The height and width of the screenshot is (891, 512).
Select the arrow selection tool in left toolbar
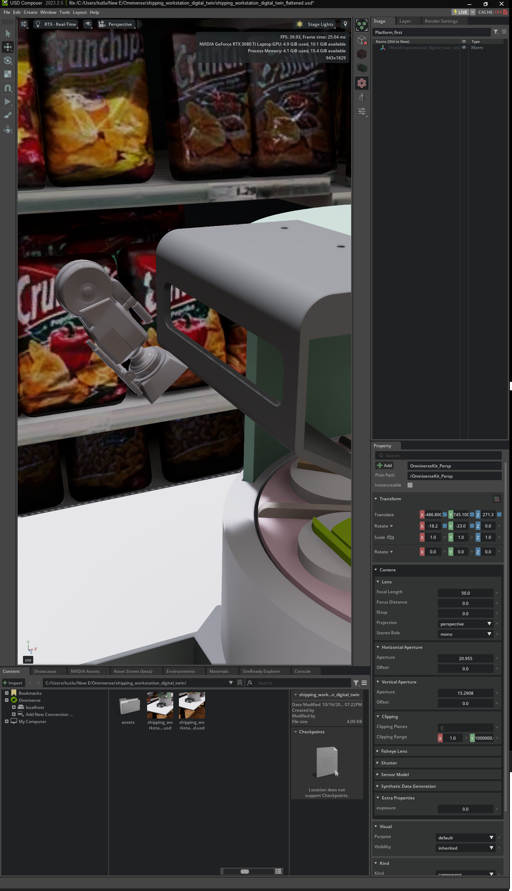[x=7, y=34]
